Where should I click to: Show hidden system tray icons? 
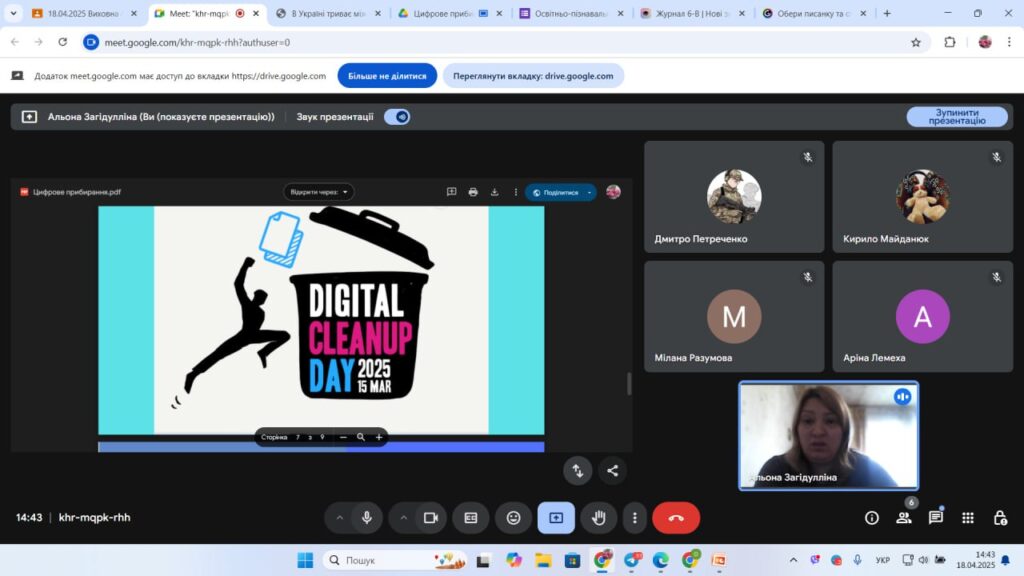(x=793, y=560)
